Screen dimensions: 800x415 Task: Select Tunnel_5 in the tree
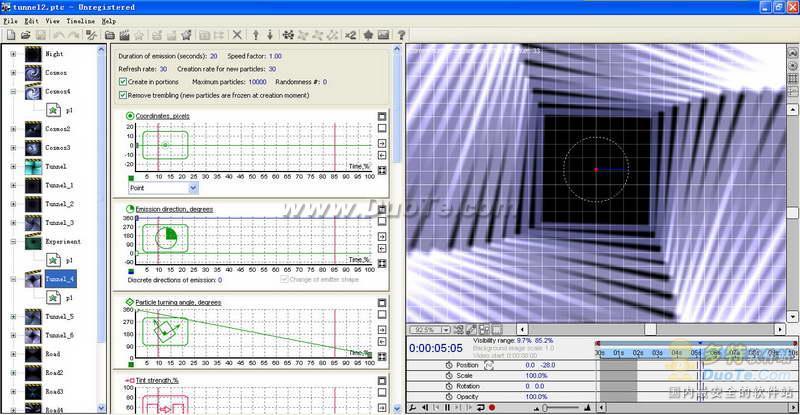59,316
